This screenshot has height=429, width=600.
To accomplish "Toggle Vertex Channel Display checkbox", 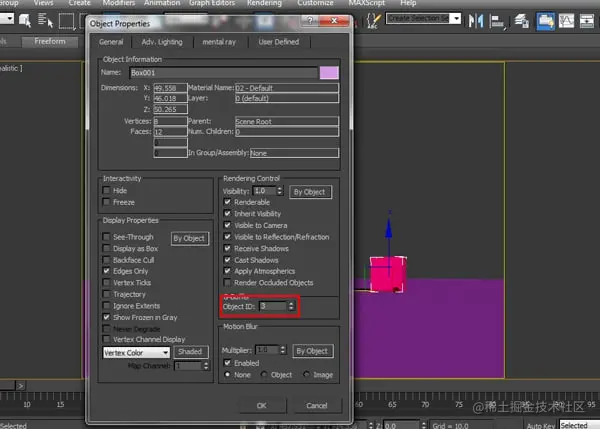I will [x=106, y=339].
